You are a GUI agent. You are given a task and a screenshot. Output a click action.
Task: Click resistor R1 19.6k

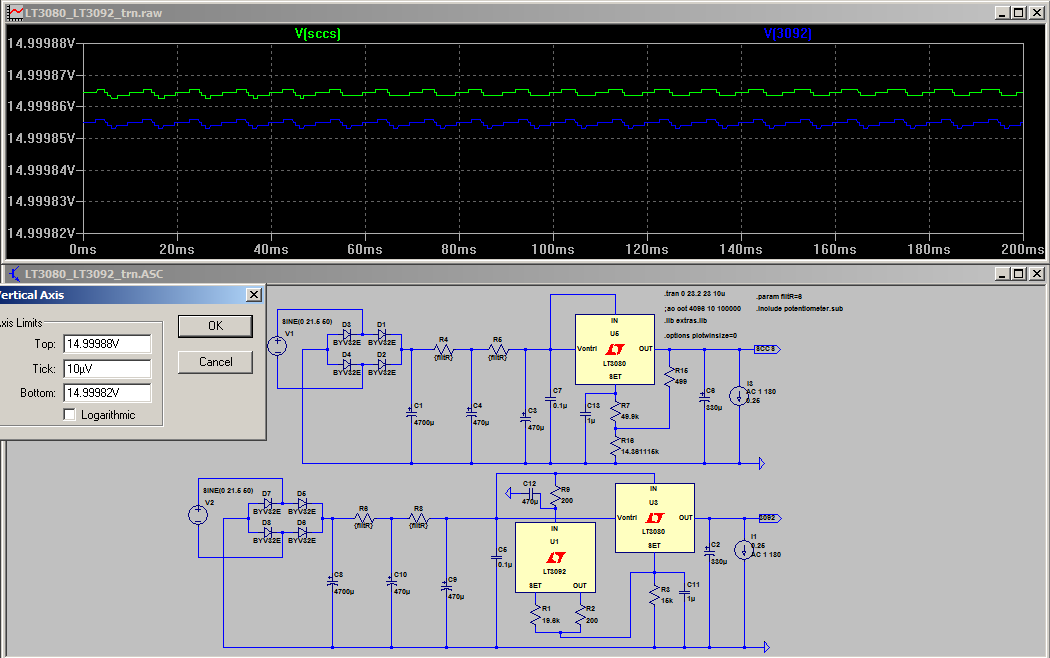[536, 615]
